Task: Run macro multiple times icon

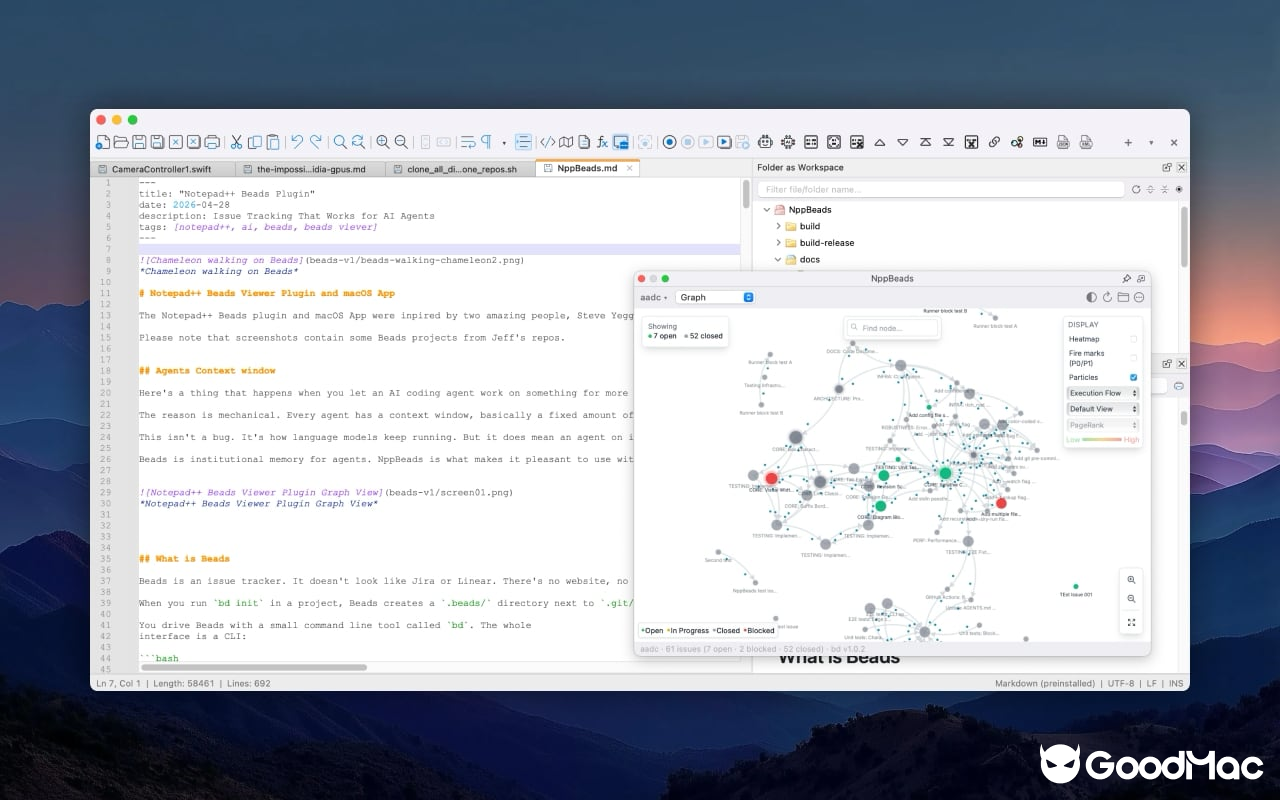Action: (724, 142)
